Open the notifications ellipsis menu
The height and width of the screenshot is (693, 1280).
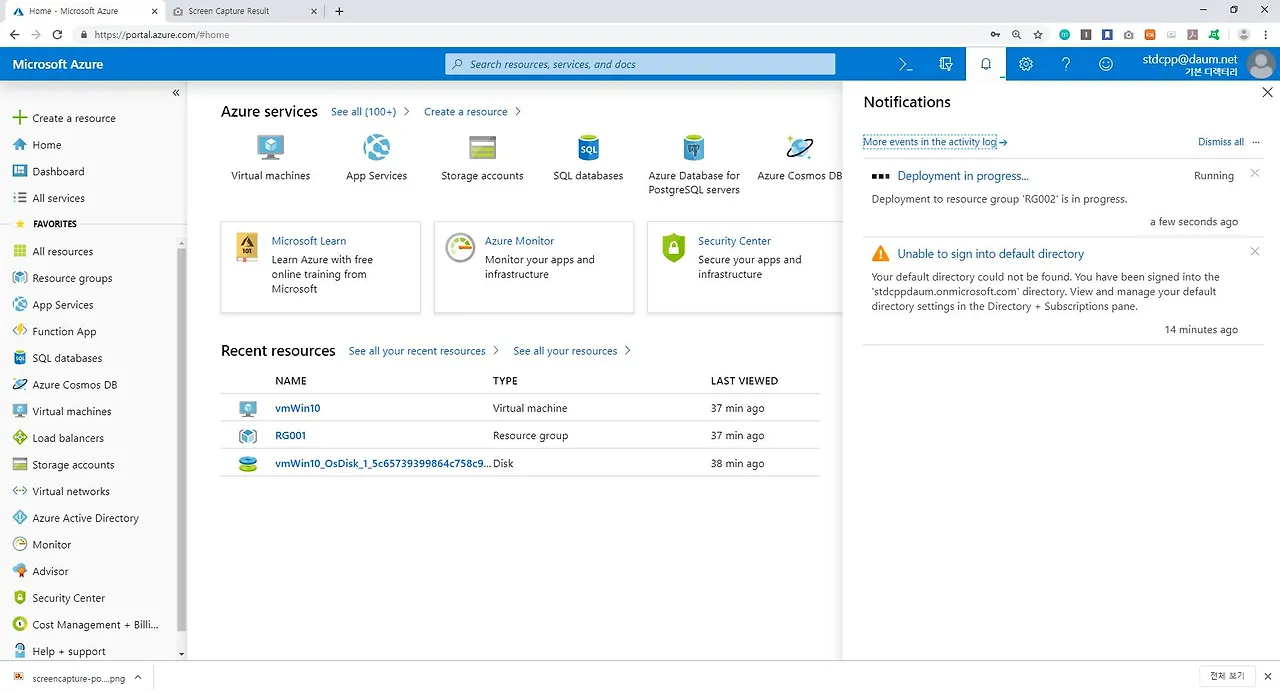tap(1256, 142)
